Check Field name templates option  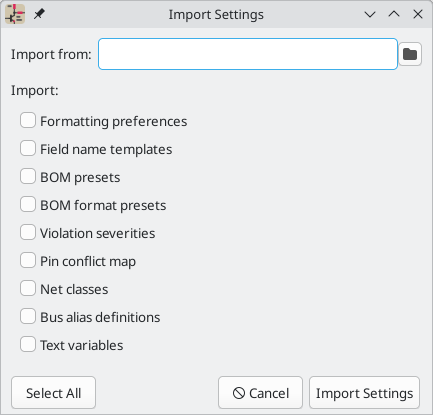[28, 148]
